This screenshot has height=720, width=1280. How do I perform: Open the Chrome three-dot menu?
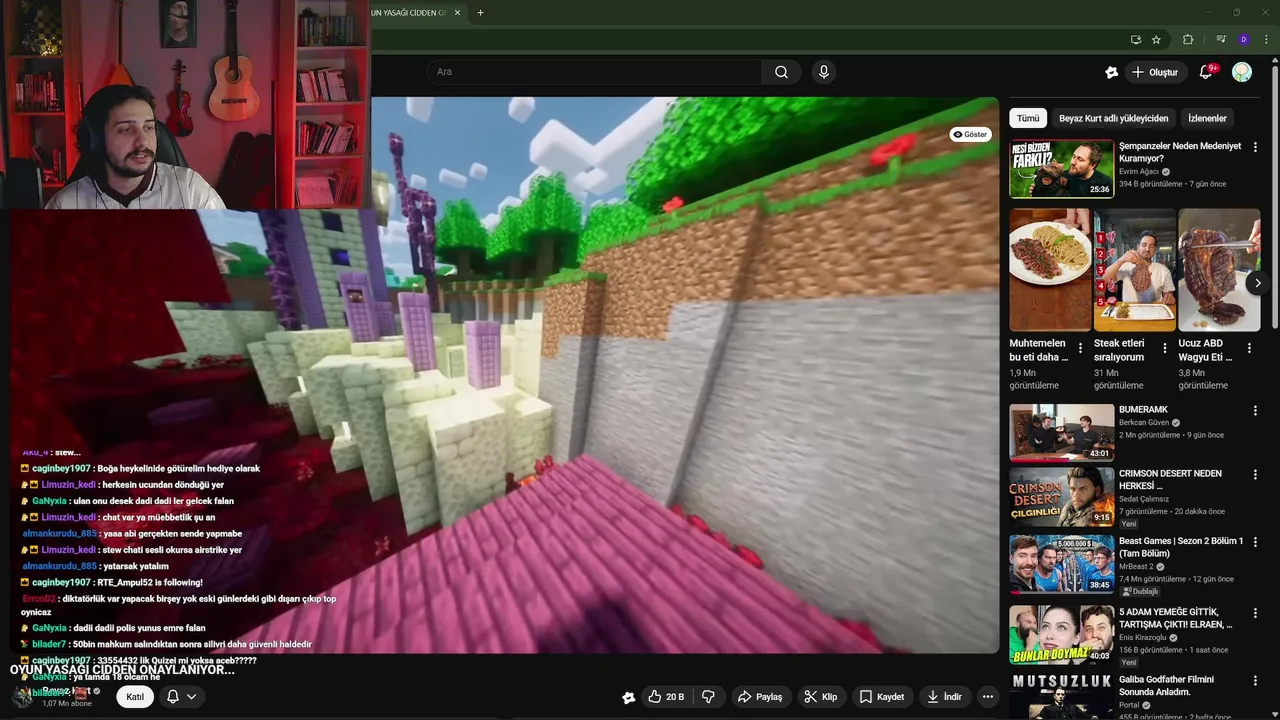point(1266,40)
